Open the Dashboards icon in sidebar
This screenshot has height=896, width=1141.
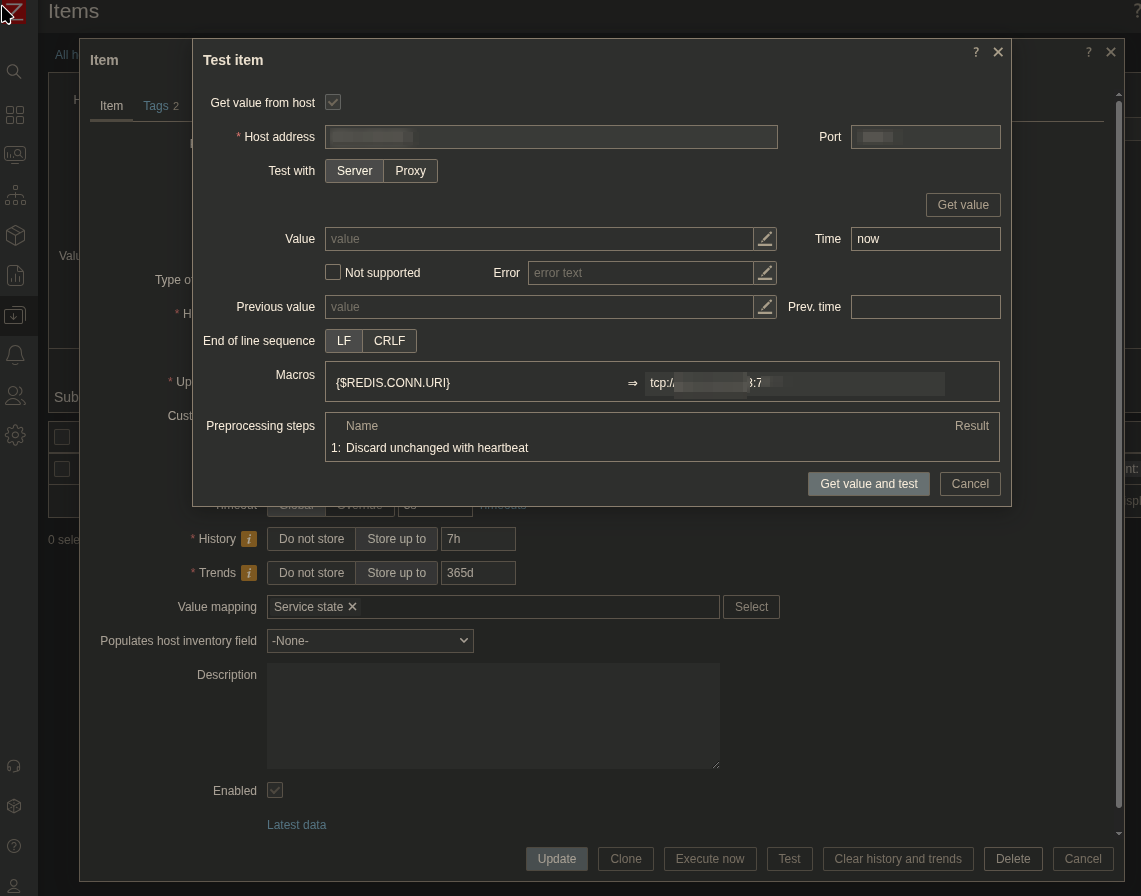[x=15, y=115]
